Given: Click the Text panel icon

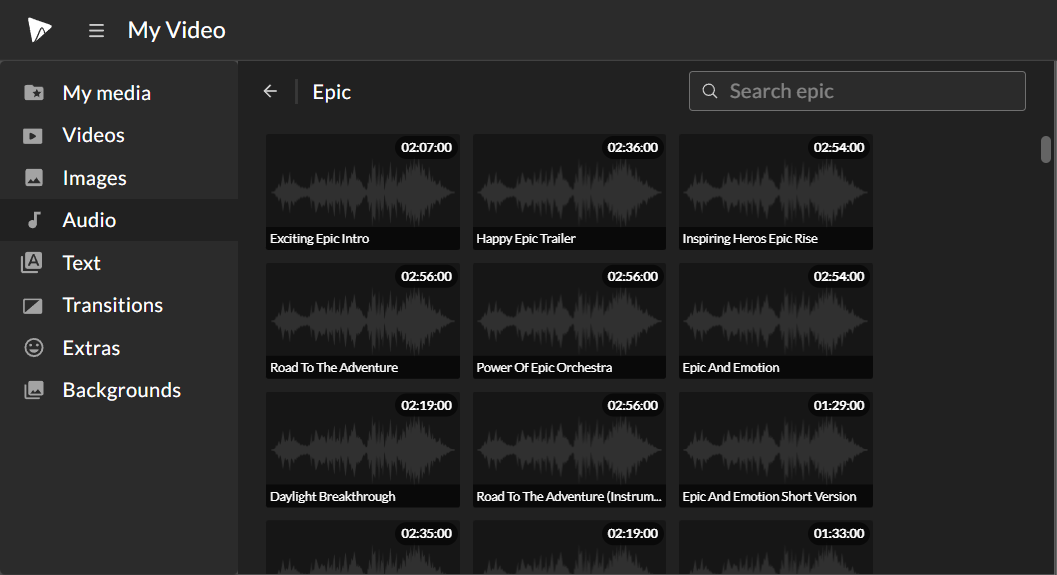Looking at the screenshot, I should (x=32, y=262).
